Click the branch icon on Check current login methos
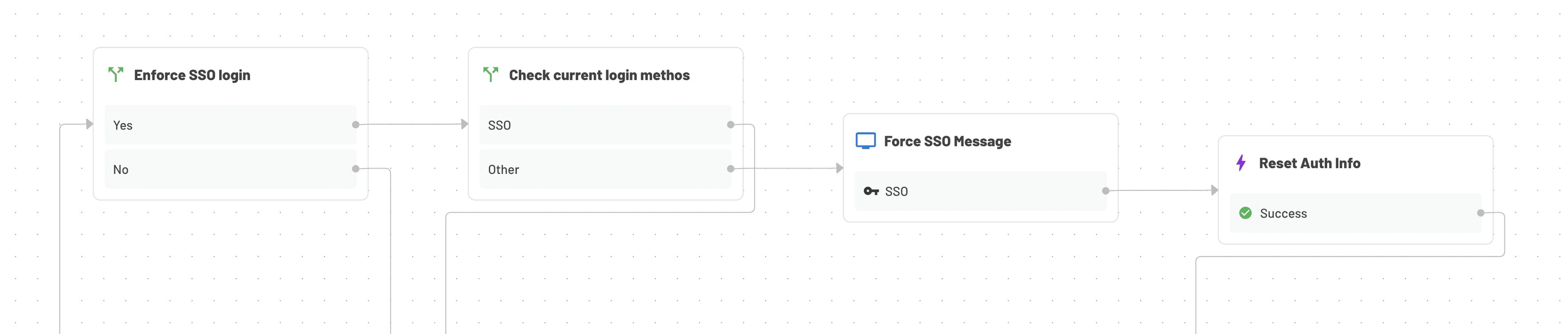This screenshot has height=334, width=1568. 491,74
